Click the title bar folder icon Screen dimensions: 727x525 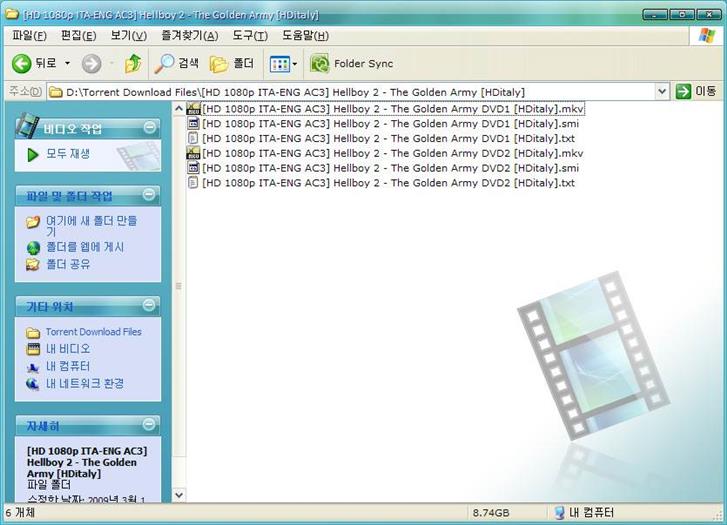[x=12, y=14]
